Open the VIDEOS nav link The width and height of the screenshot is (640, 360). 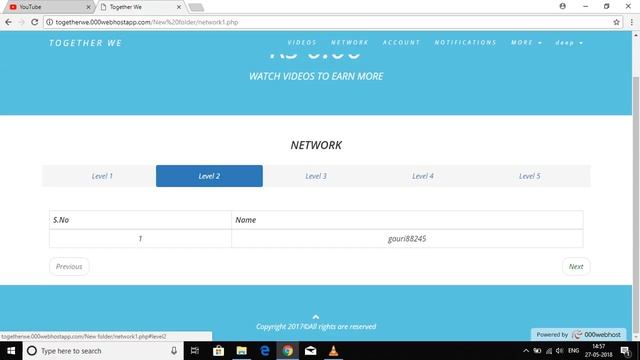coord(302,42)
